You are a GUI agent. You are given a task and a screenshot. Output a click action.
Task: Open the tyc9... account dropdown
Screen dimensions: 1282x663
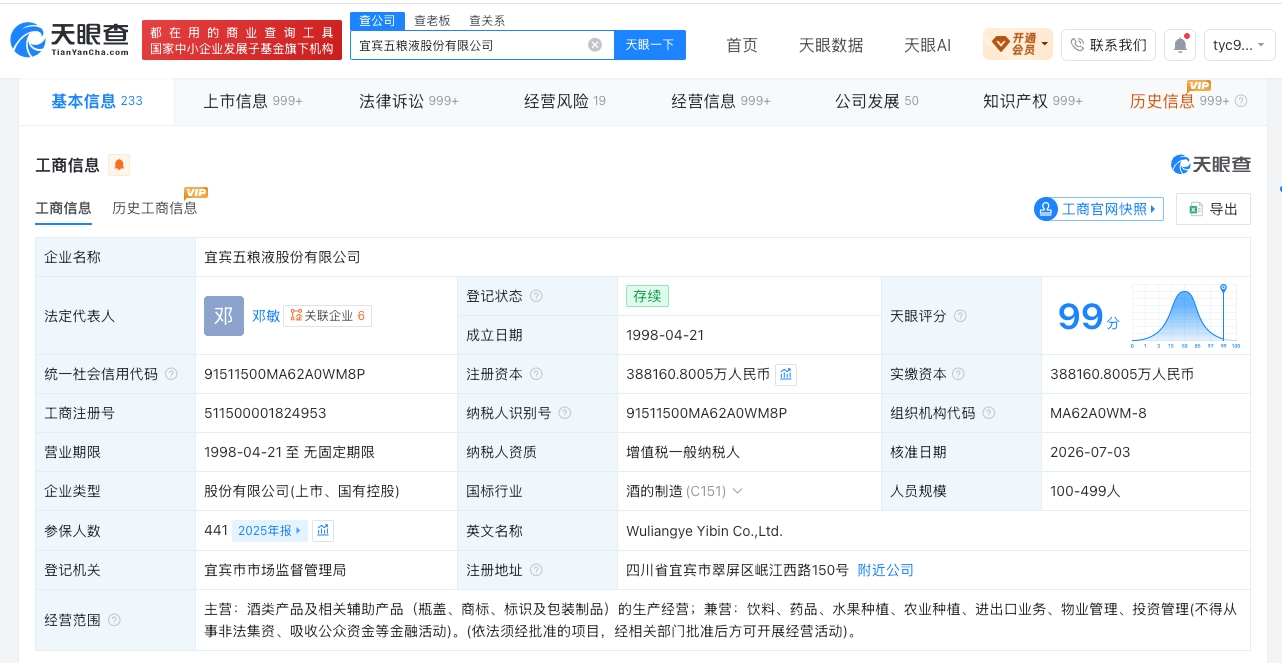(x=1241, y=45)
